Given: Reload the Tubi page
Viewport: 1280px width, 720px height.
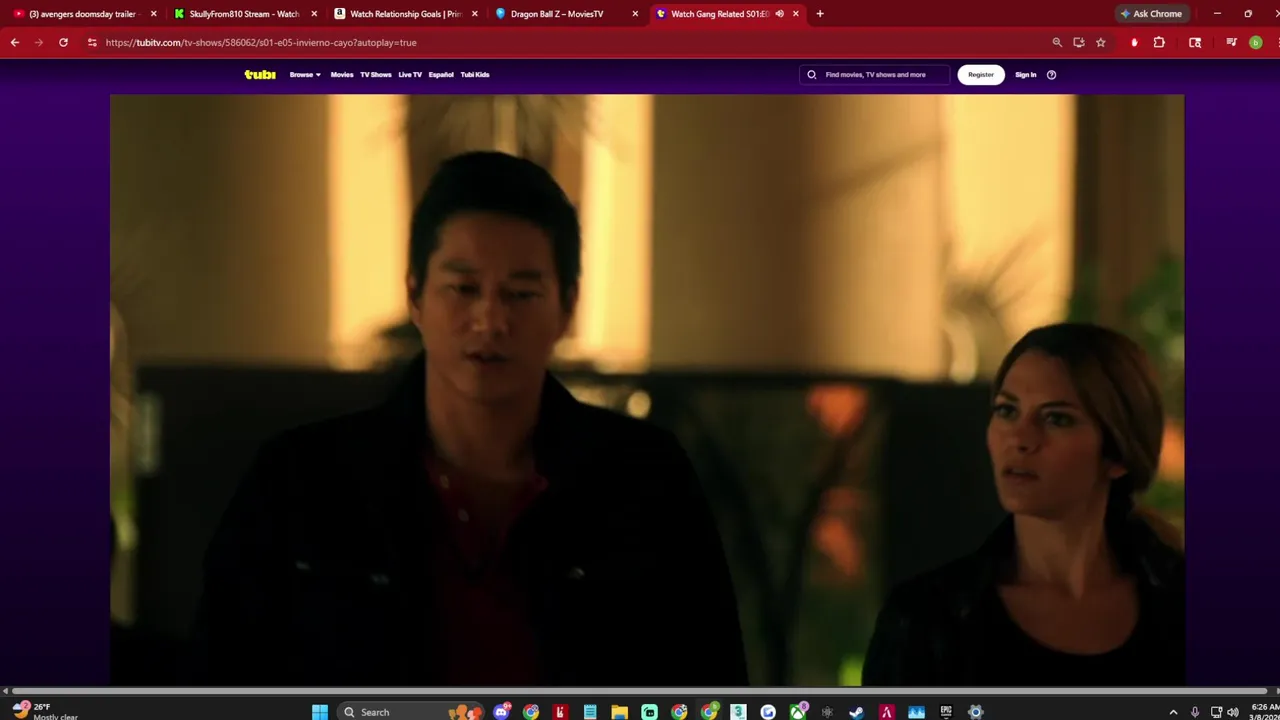Looking at the screenshot, I should pyautogui.click(x=63, y=42).
